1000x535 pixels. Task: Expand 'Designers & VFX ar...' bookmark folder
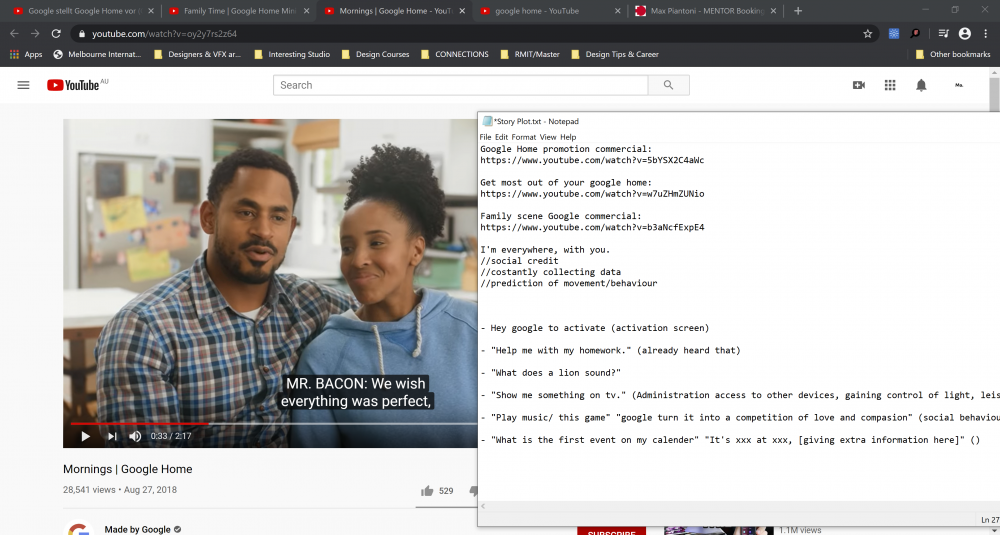click(198, 54)
